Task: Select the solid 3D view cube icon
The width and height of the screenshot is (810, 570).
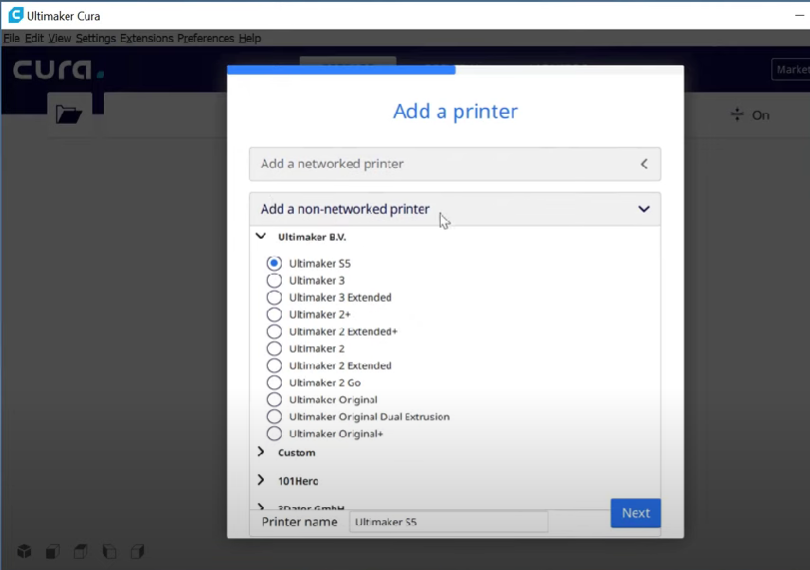Action: click(x=24, y=551)
